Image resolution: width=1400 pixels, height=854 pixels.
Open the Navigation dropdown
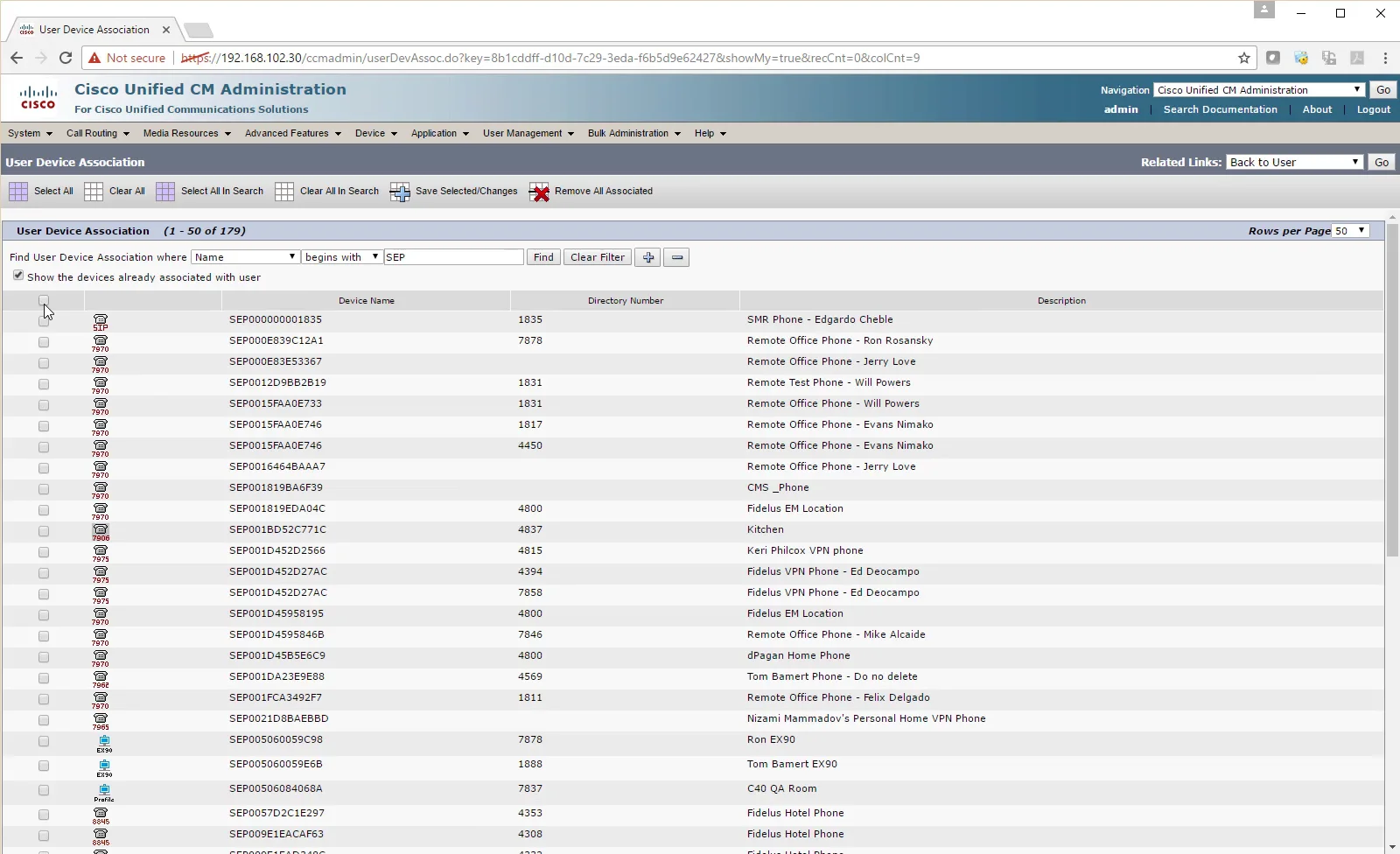pos(1259,90)
